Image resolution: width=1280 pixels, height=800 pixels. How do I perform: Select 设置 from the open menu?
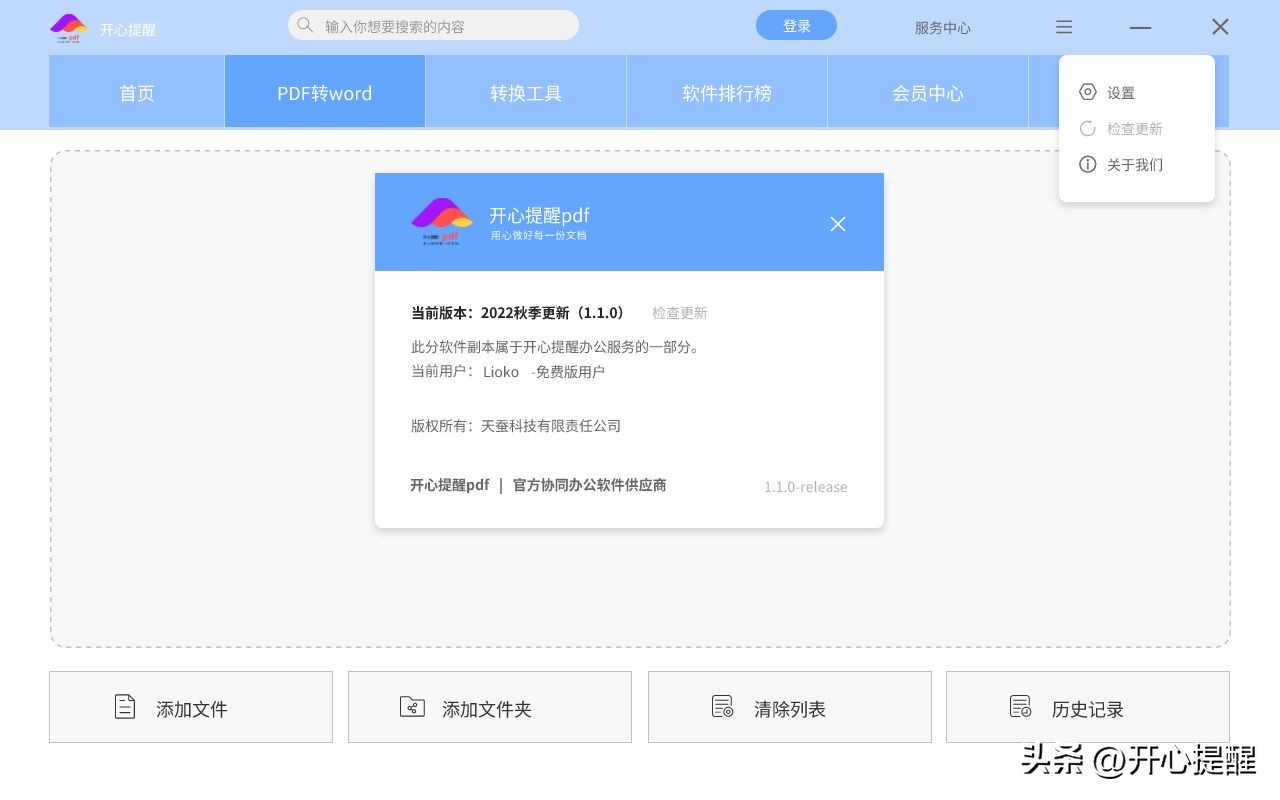(1121, 92)
